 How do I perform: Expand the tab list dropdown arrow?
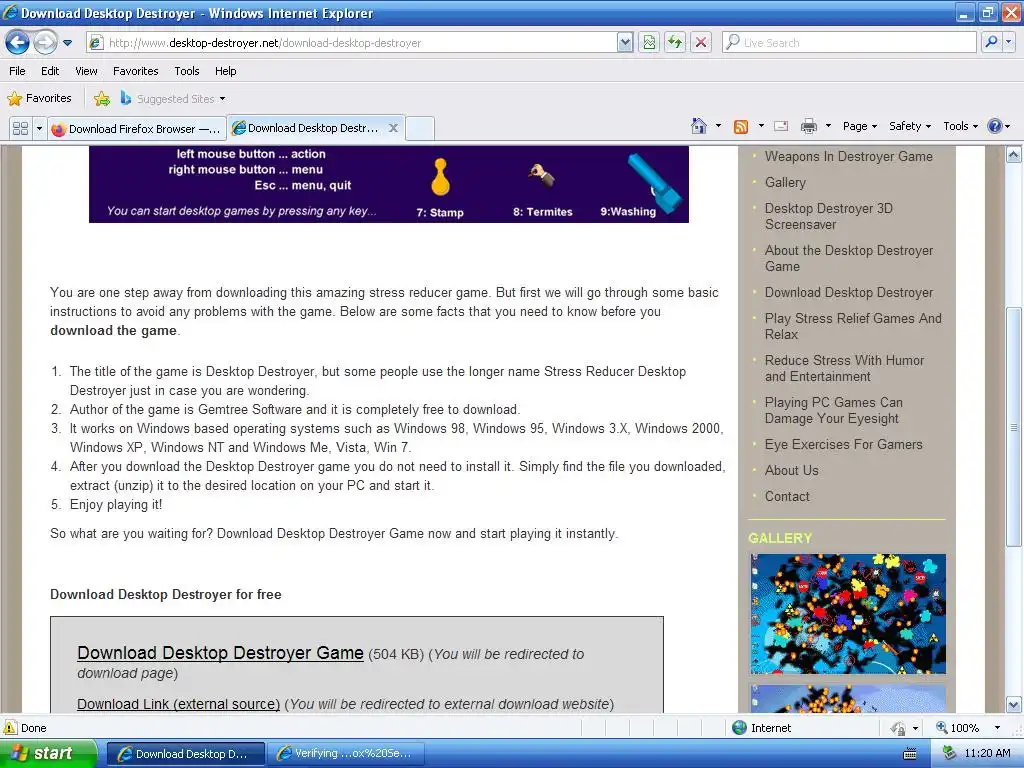39,129
